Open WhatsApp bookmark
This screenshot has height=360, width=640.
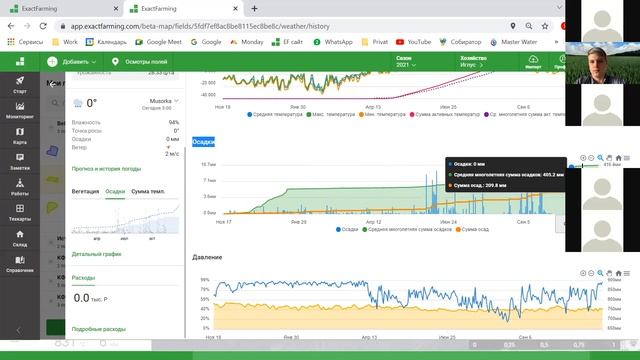coord(333,42)
